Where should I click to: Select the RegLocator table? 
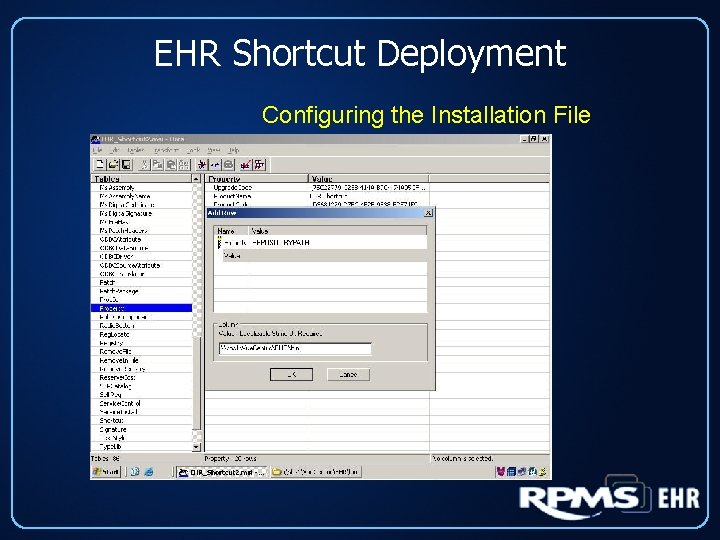(x=141, y=334)
